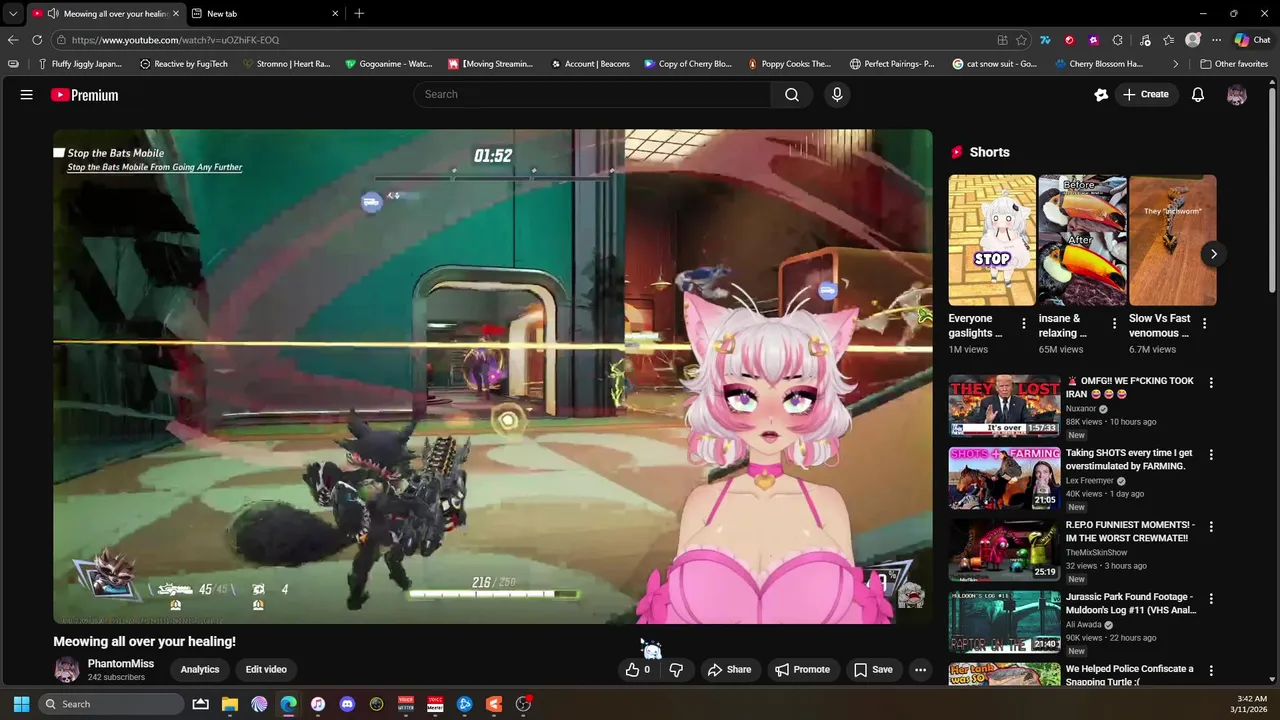The height and width of the screenshot is (720, 1280).
Task: Open YouTube notifications bell
Action: point(1198,95)
